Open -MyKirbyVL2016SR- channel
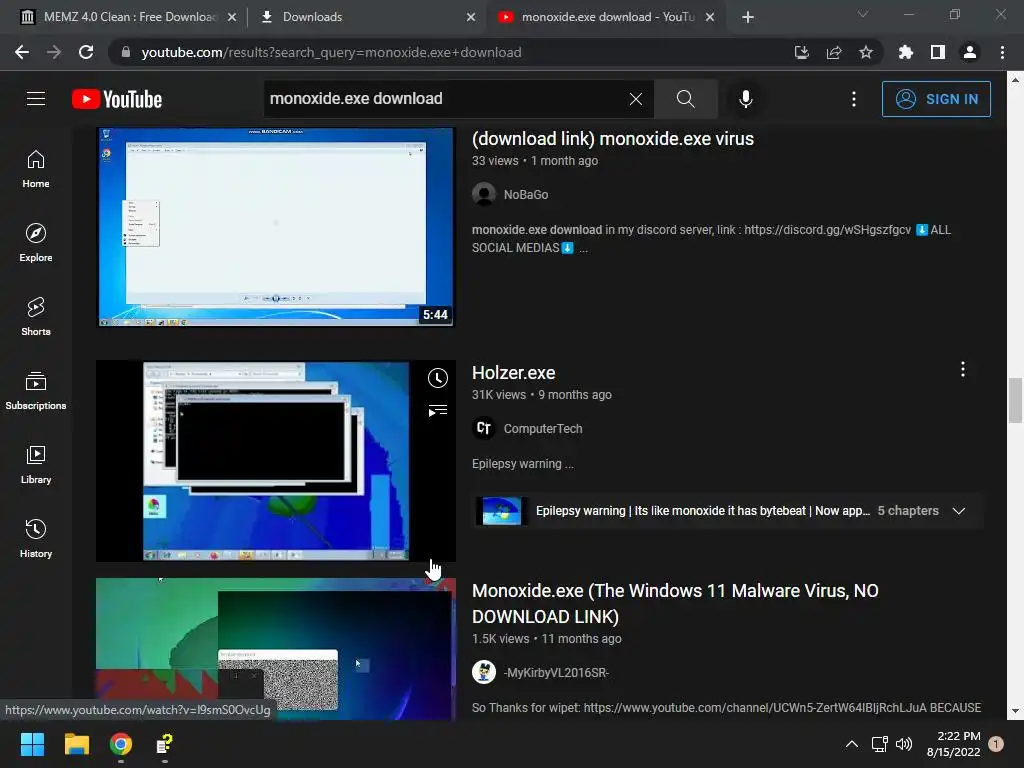The width and height of the screenshot is (1024, 768). (x=556, y=673)
